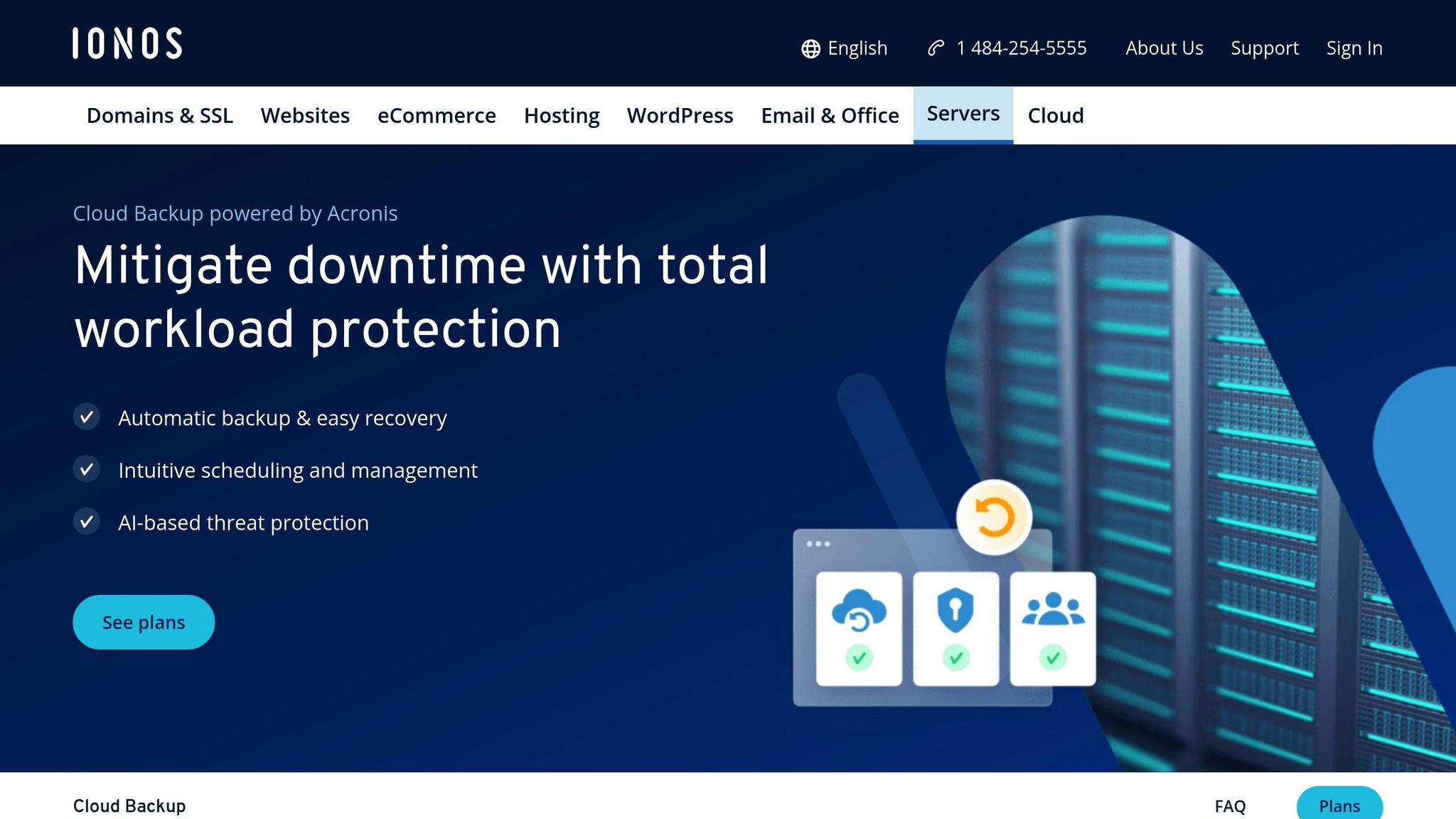Screen dimensions: 1456x819
Task: Click the IONOS logo
Action: (x=127, y=43)
